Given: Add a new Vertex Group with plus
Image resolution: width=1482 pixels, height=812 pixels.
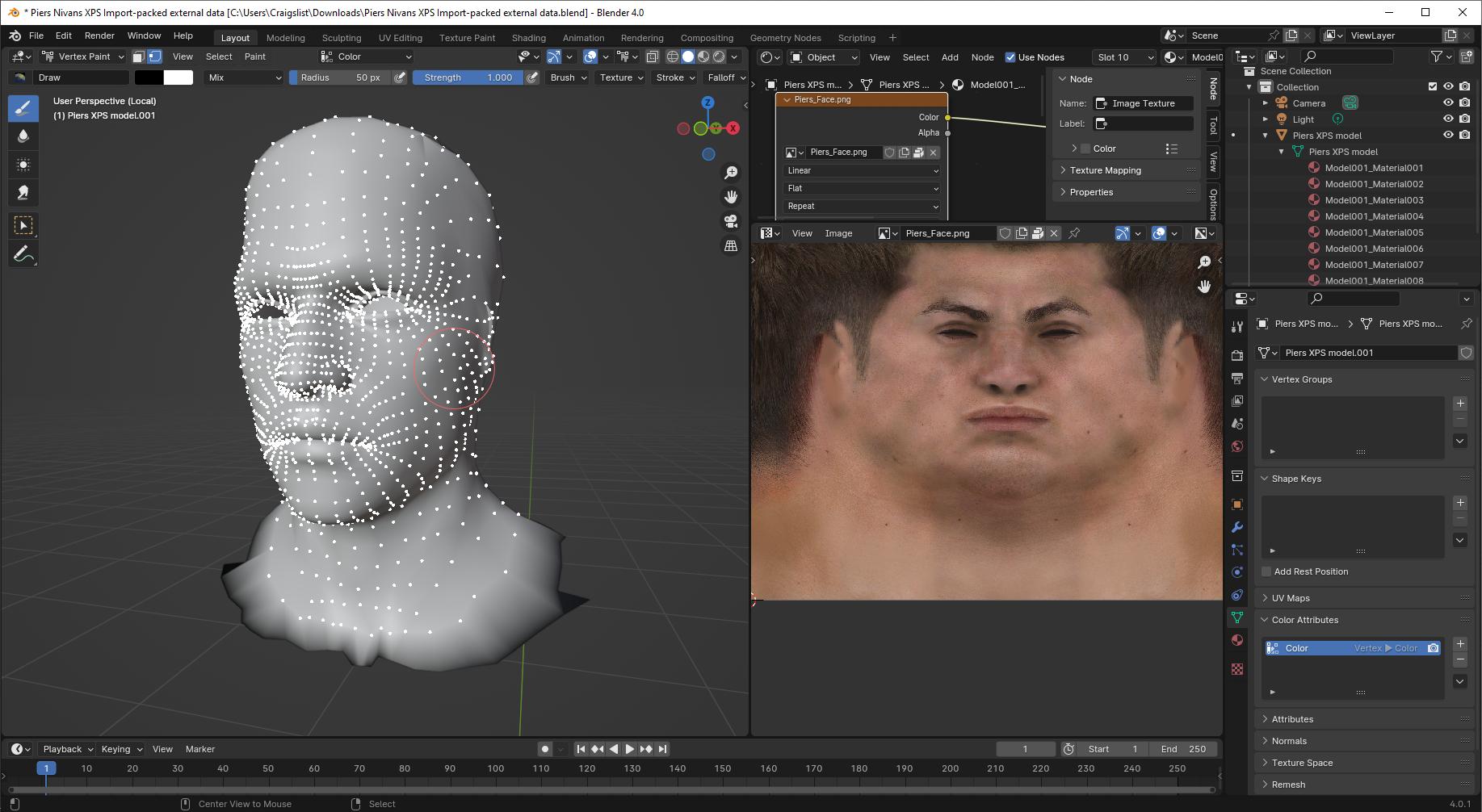Looking at the screenshot, I should coord(1460,404).
